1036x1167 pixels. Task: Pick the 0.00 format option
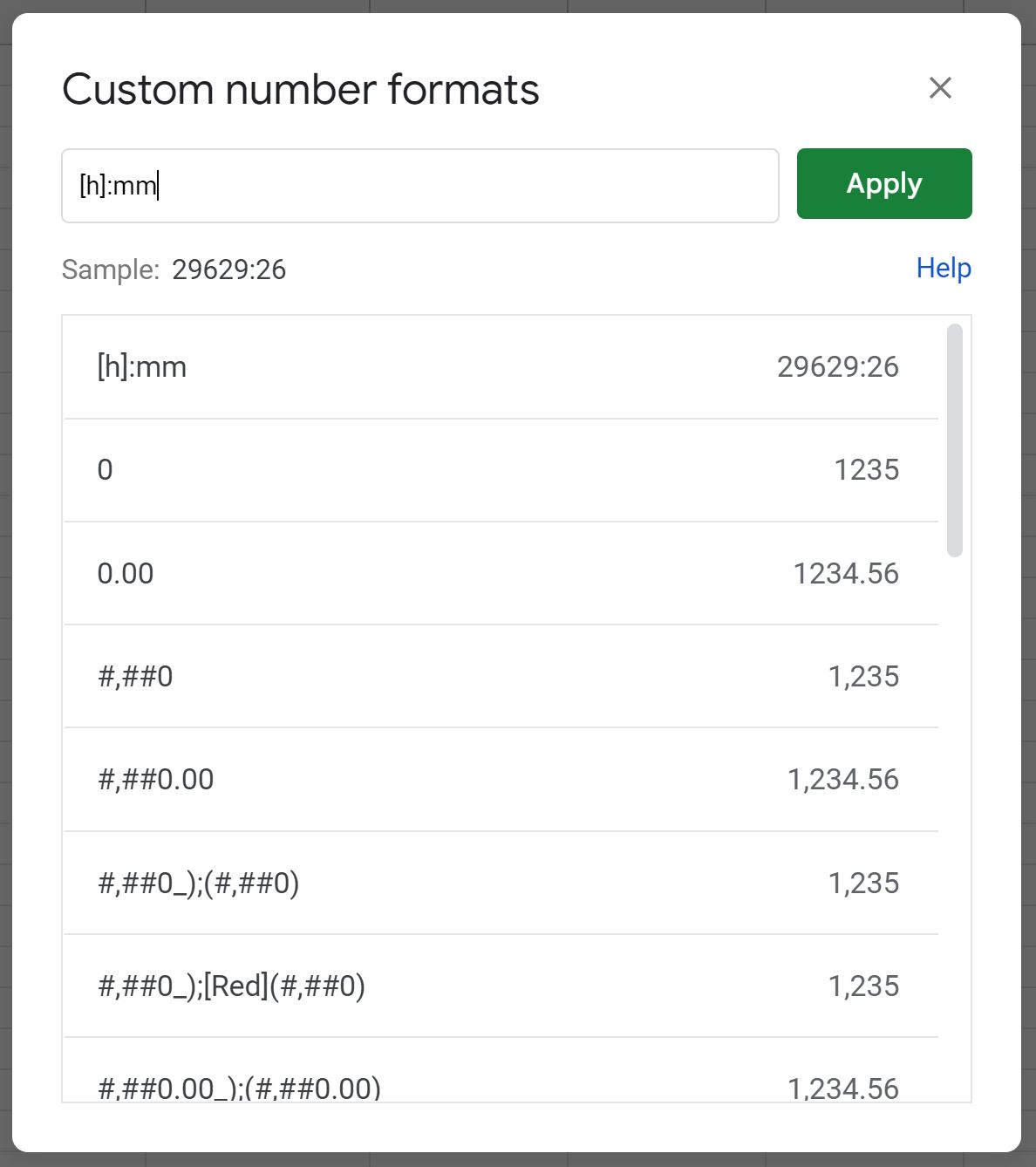[x=501, y=573]
